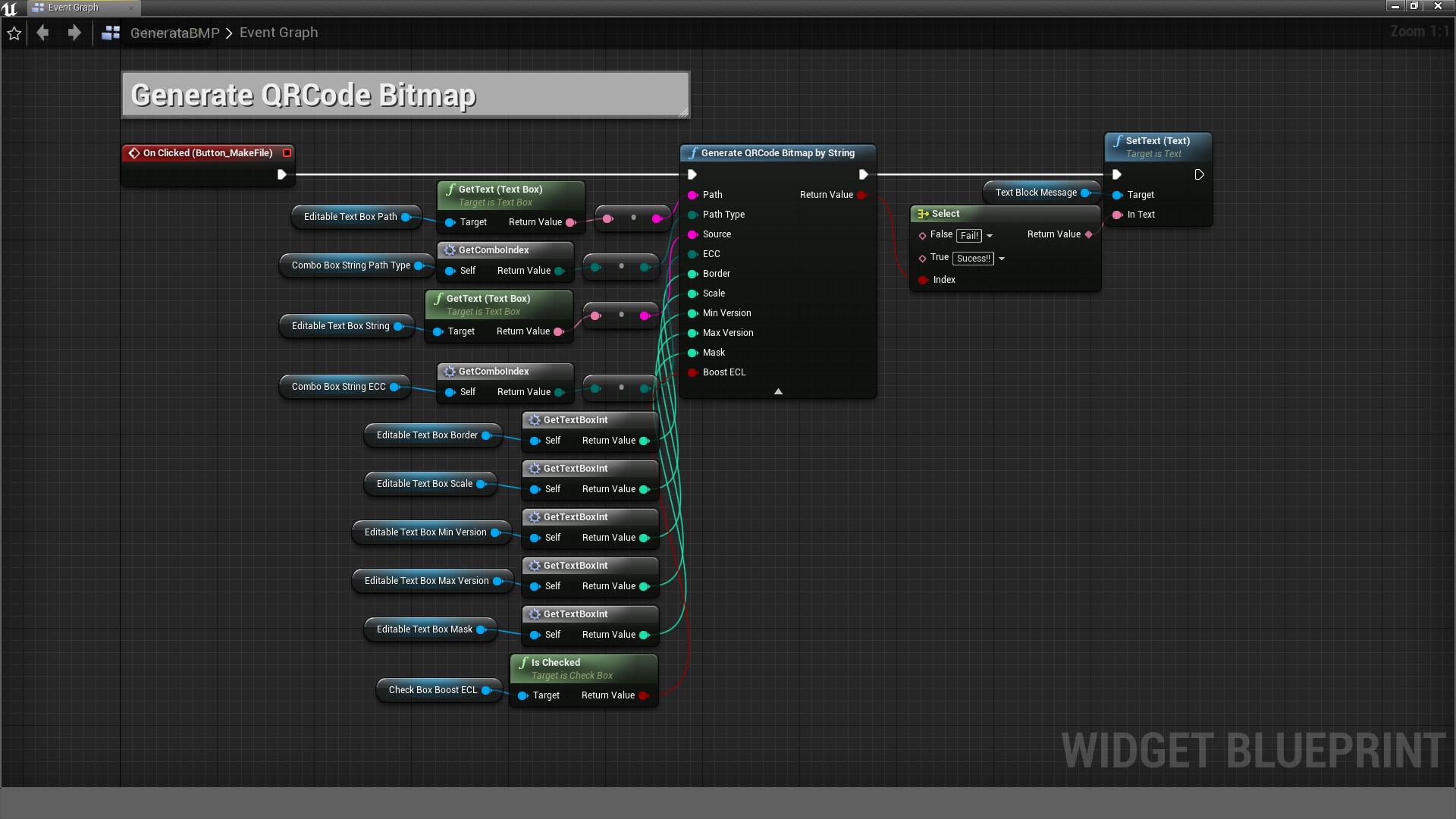The image size is (1456, 819).
Task: Click the gear icon on first GetComboIndex node
Action: click(450, 250)
